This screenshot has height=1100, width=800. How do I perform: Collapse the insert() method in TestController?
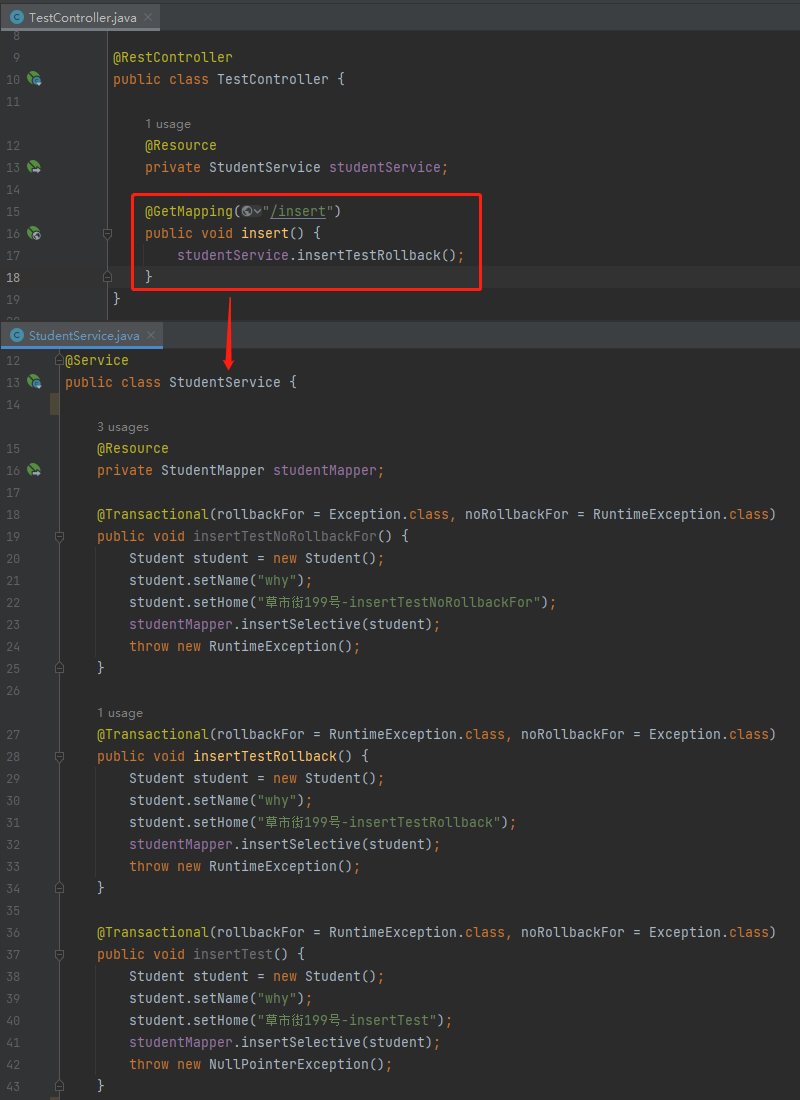click(107, 233)
